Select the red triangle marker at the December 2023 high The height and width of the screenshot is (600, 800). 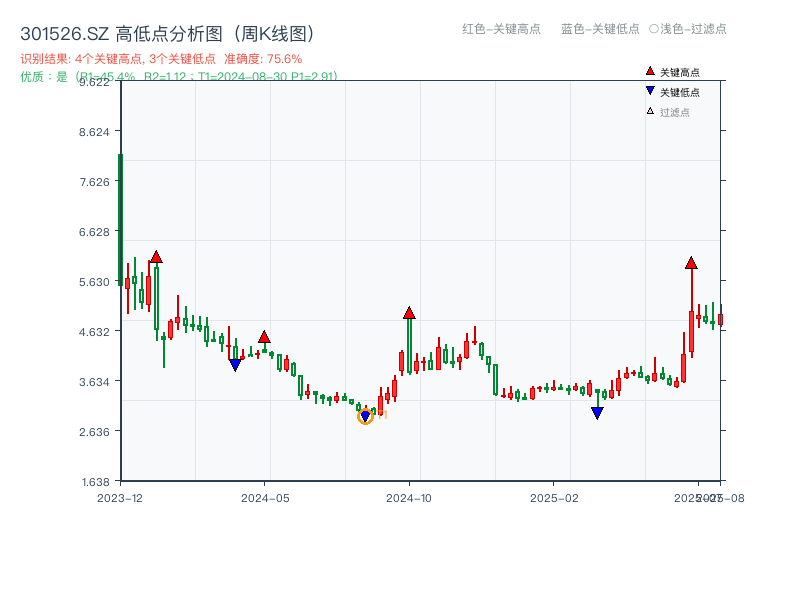pos(156,256)
